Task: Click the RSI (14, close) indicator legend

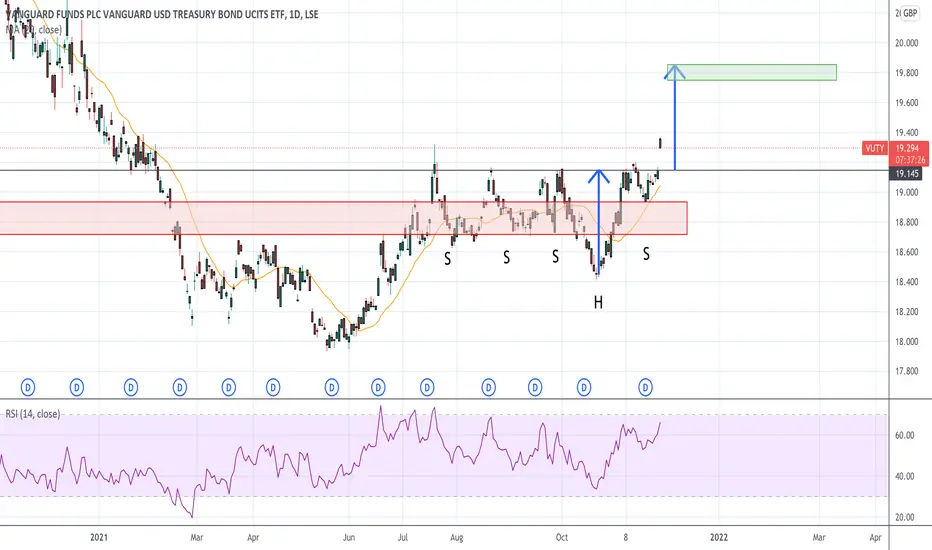Action: click(x=33, y=414)
